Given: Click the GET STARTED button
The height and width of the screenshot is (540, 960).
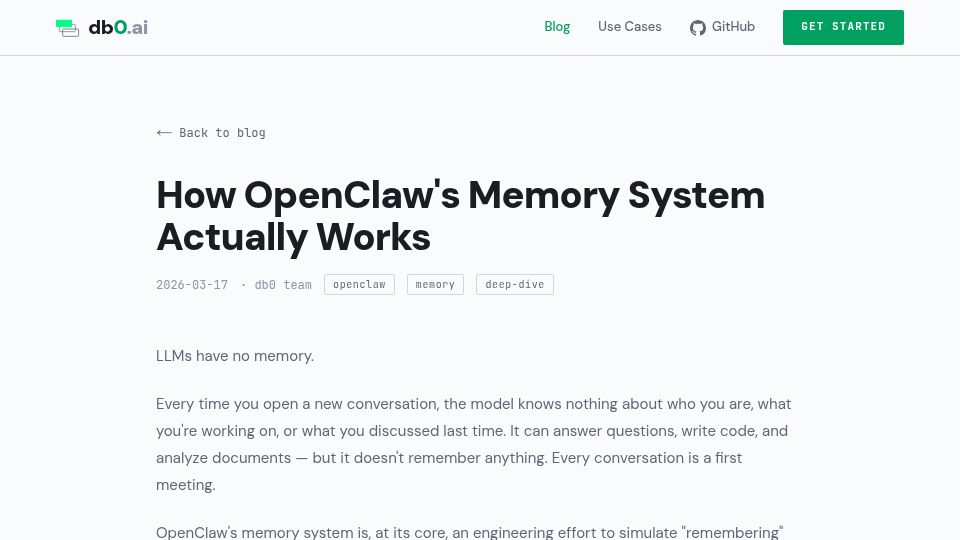Looking at the screenshot, I should click(x=843, y=27).
